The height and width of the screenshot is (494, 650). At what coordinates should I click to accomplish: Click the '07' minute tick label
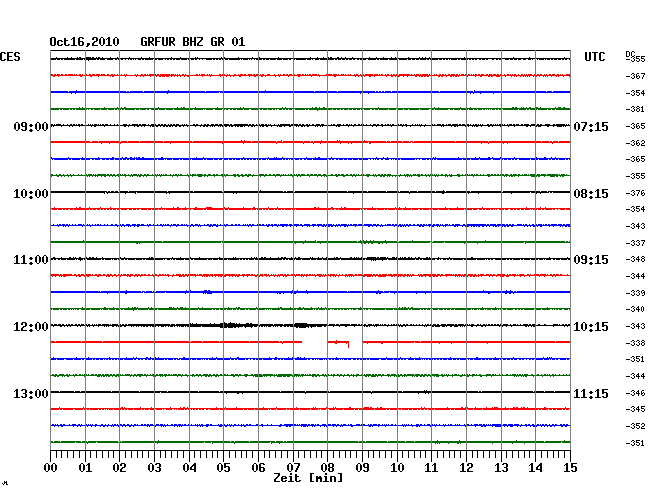pyautogui.click(x=293, y=467)
